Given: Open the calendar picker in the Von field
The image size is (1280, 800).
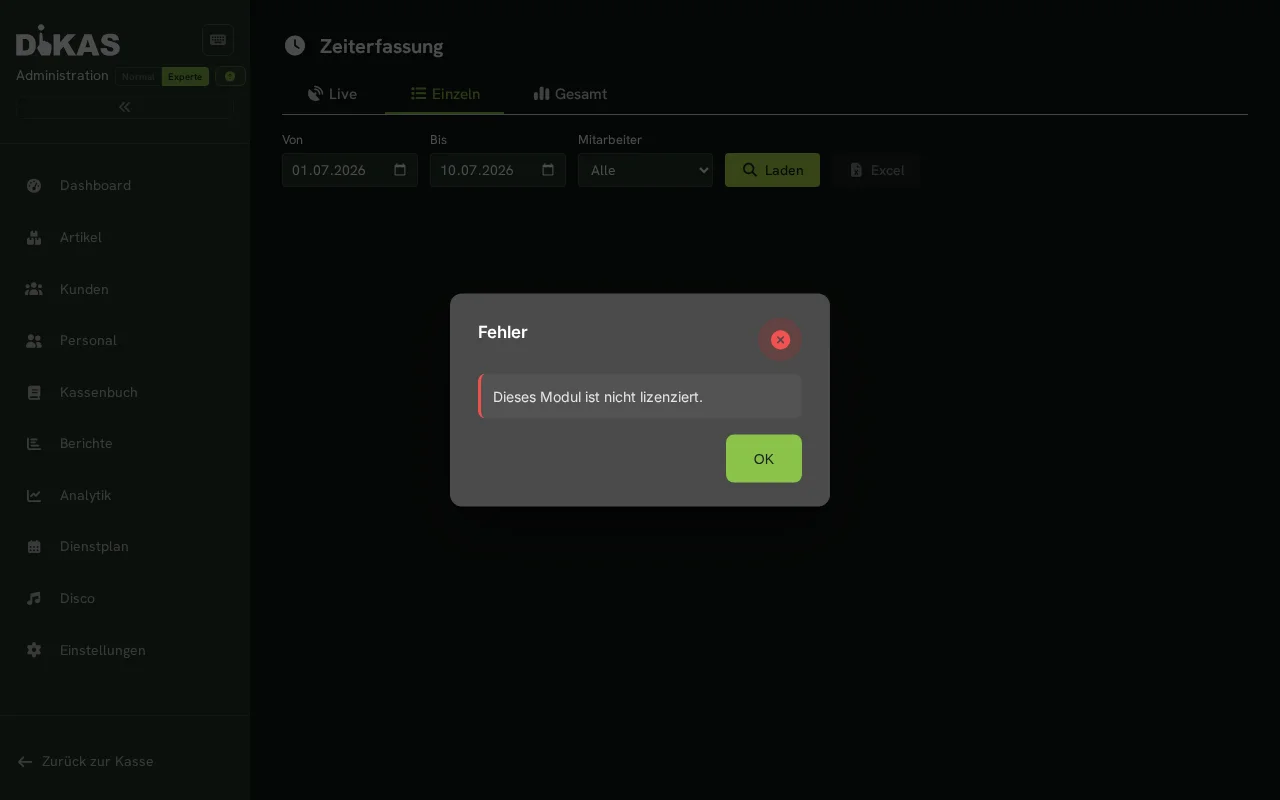Looking at the screenshot, I should point(400,170).
